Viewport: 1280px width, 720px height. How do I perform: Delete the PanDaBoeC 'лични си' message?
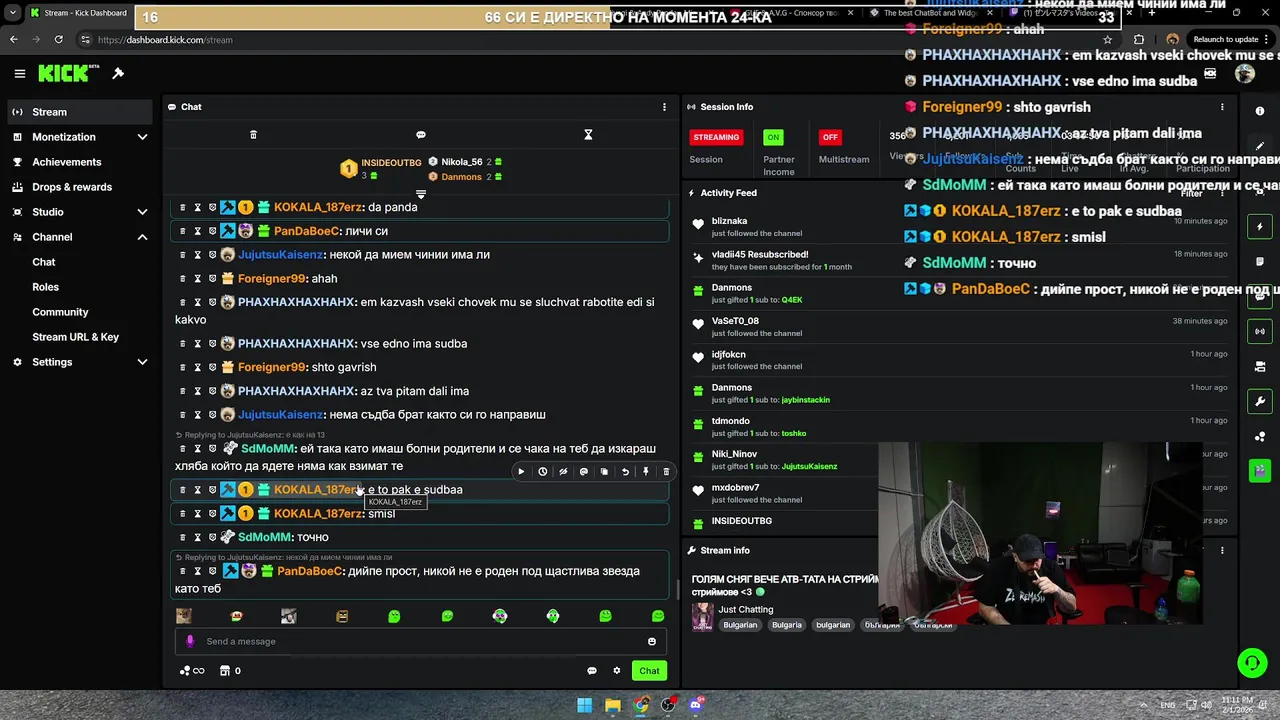[x=182, y=231]
